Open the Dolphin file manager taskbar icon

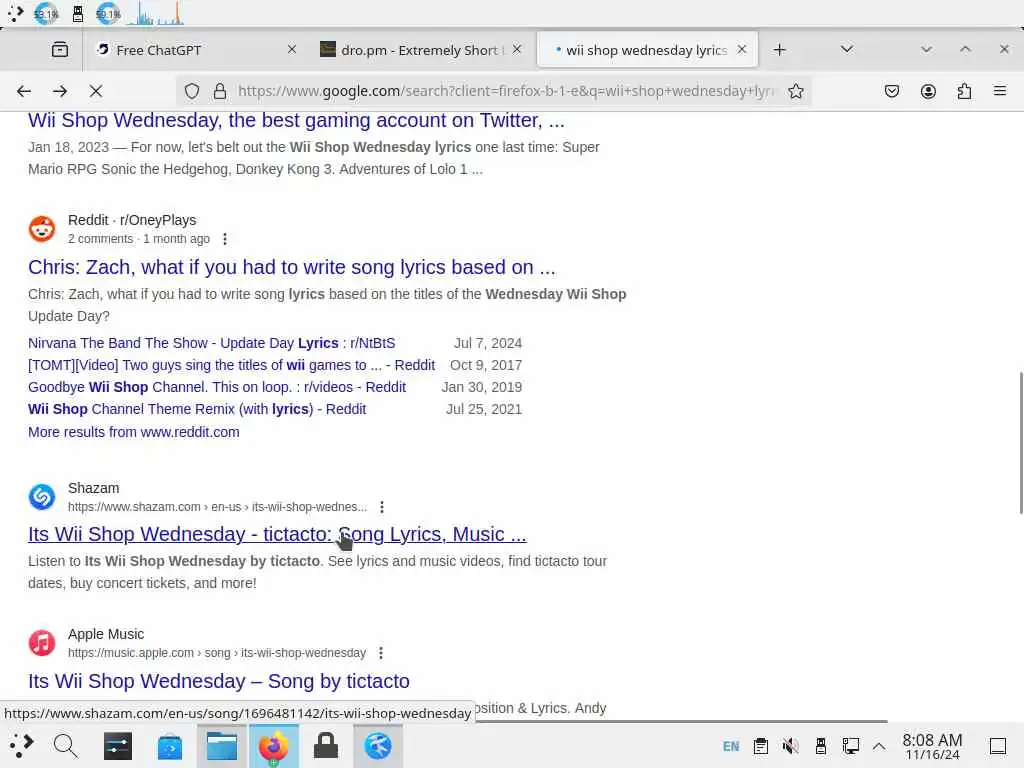[x=222, y=746]
